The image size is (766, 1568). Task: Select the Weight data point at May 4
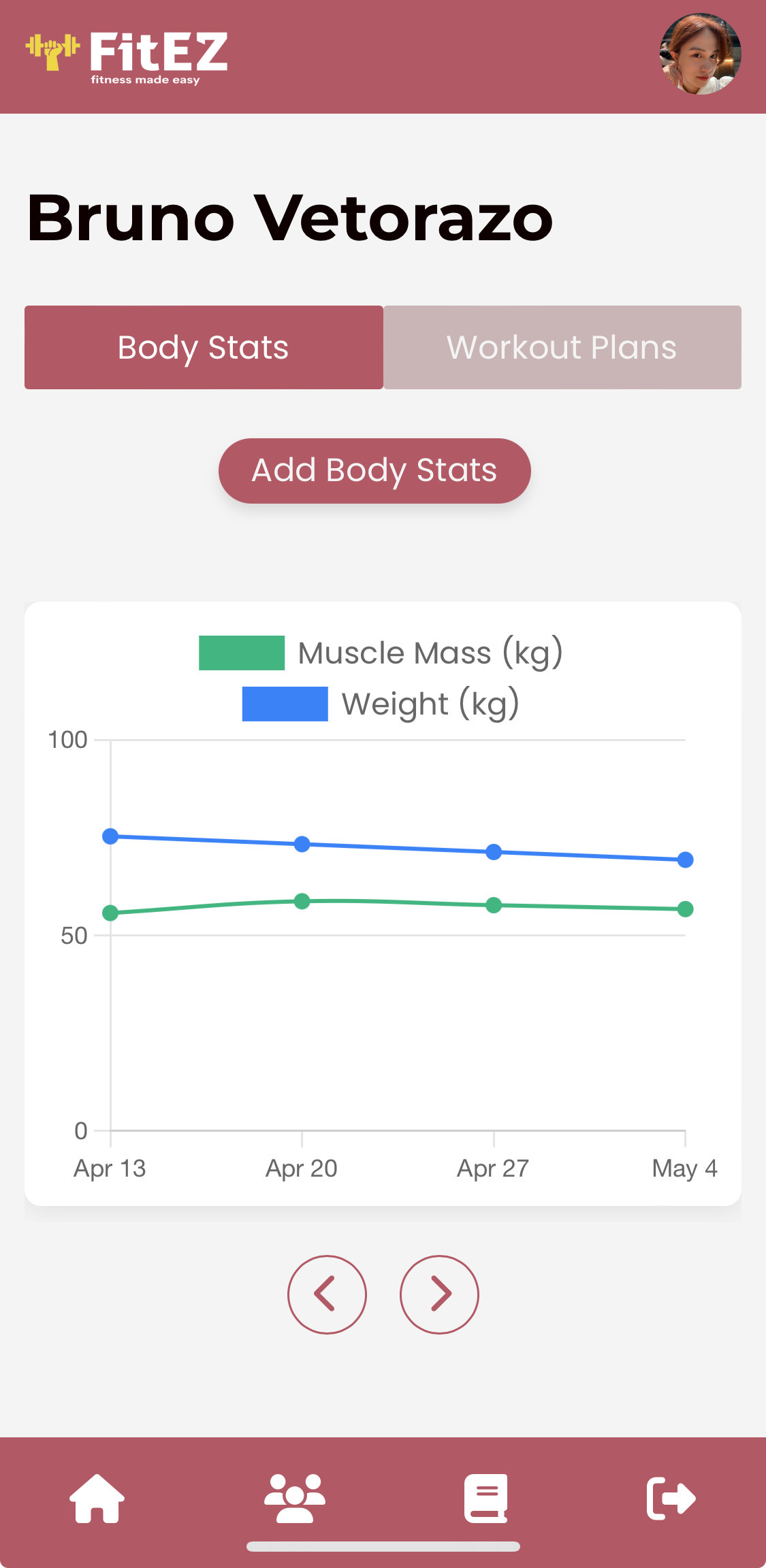click(685, 860)
